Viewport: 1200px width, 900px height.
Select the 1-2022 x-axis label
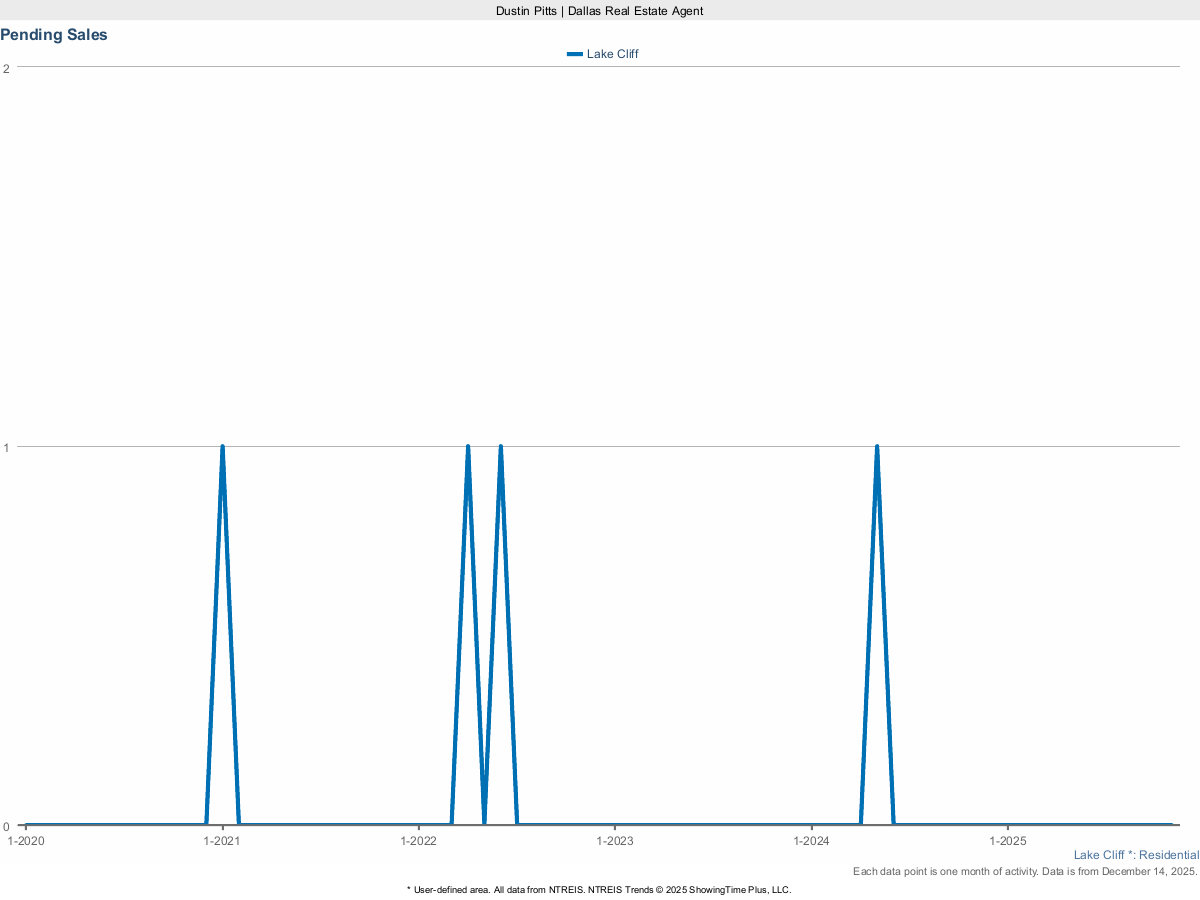(x=418, y=841)
